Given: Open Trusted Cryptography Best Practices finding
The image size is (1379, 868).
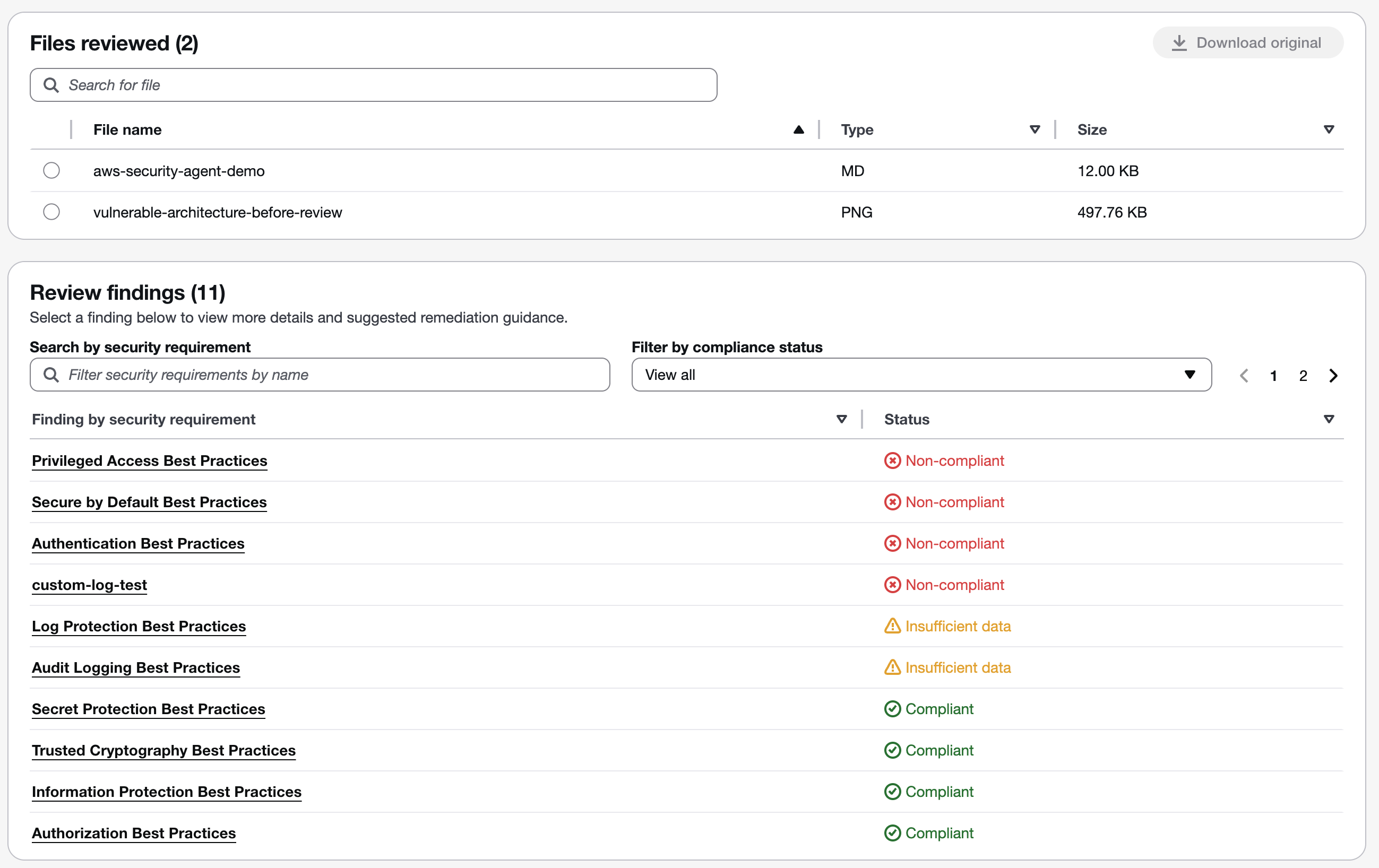Looking at the screenshot, I should pos(164,751).
